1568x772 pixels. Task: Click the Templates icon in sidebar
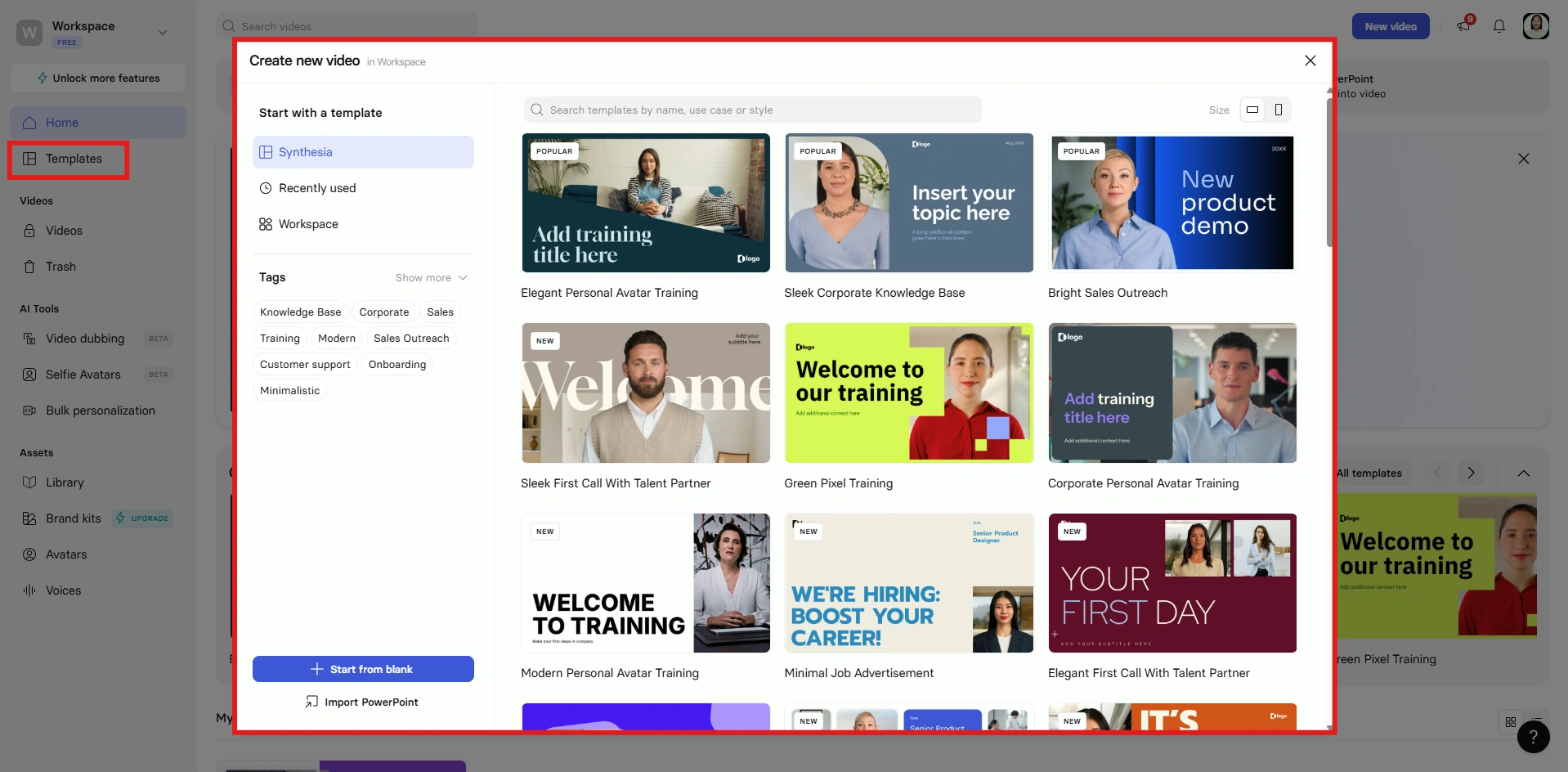(29, 159)
